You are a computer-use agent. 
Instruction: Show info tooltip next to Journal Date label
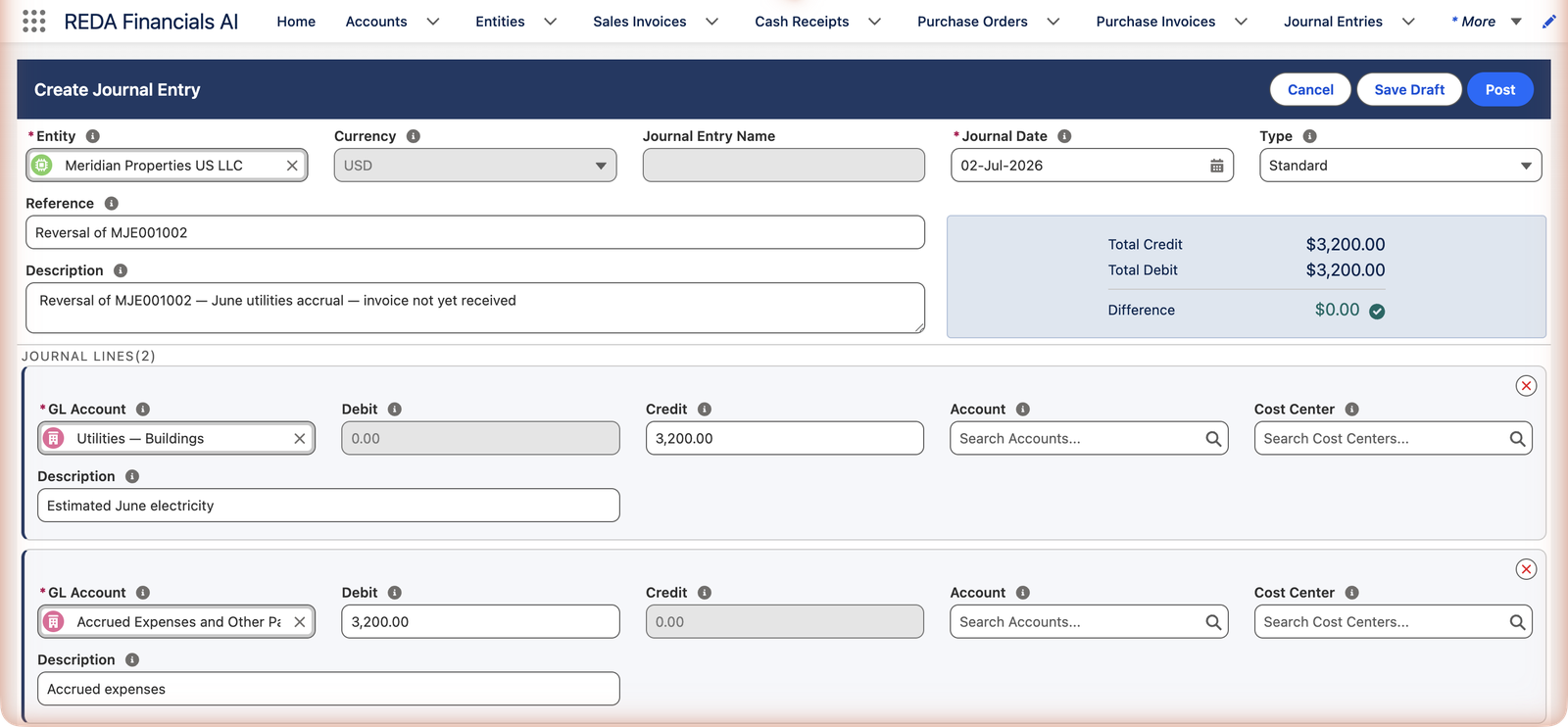pyautogui.click(x=1064, y=136)
